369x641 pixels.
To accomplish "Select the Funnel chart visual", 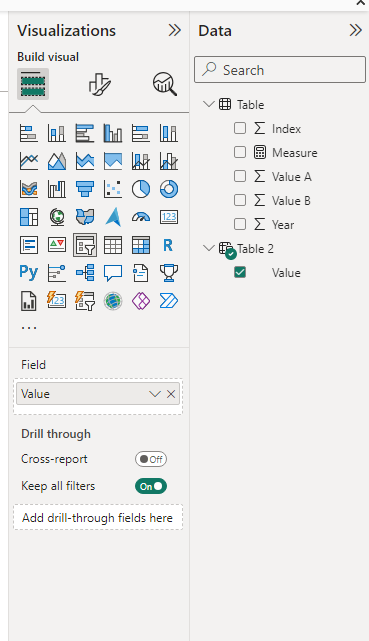I will pyautogui.click(x=85, y=189).
